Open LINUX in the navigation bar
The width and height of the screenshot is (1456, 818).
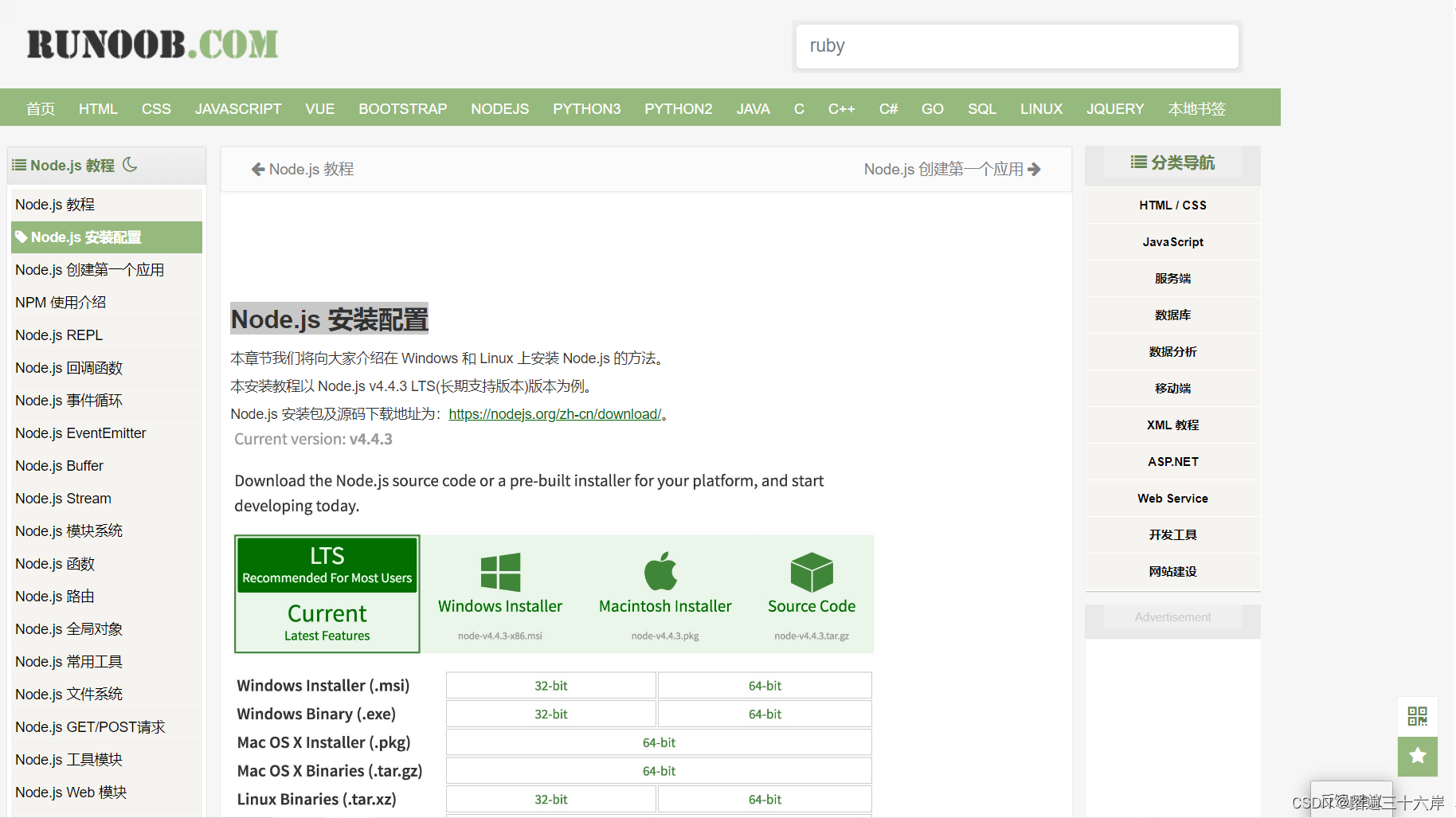[x=1041, y=108]
